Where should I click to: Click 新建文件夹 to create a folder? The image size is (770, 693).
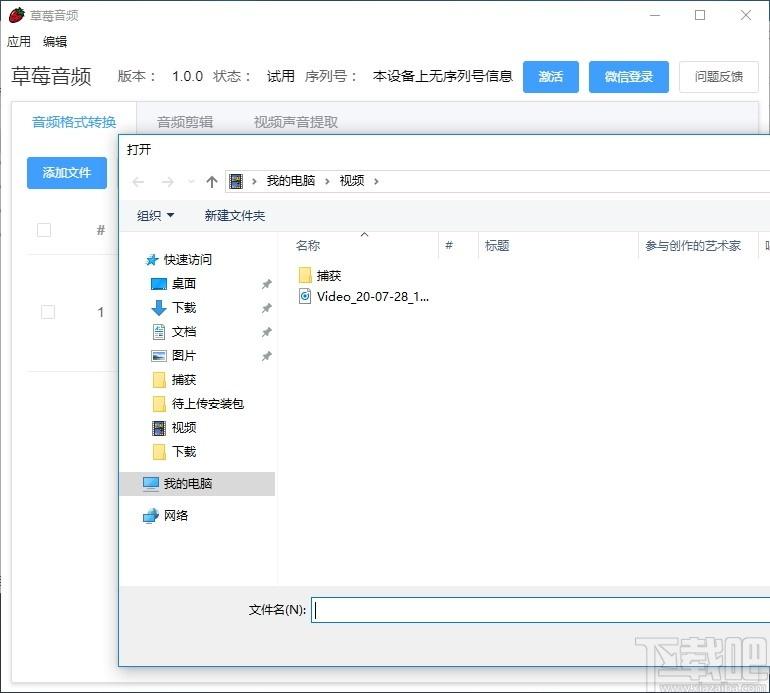[235, 216]
